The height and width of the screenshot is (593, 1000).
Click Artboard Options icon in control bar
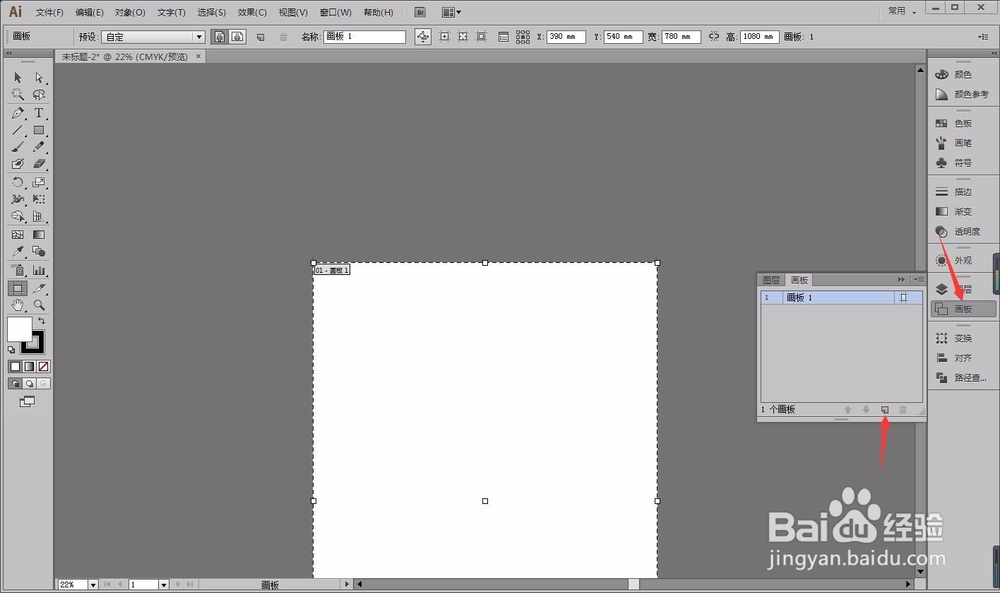click(503, 37)
